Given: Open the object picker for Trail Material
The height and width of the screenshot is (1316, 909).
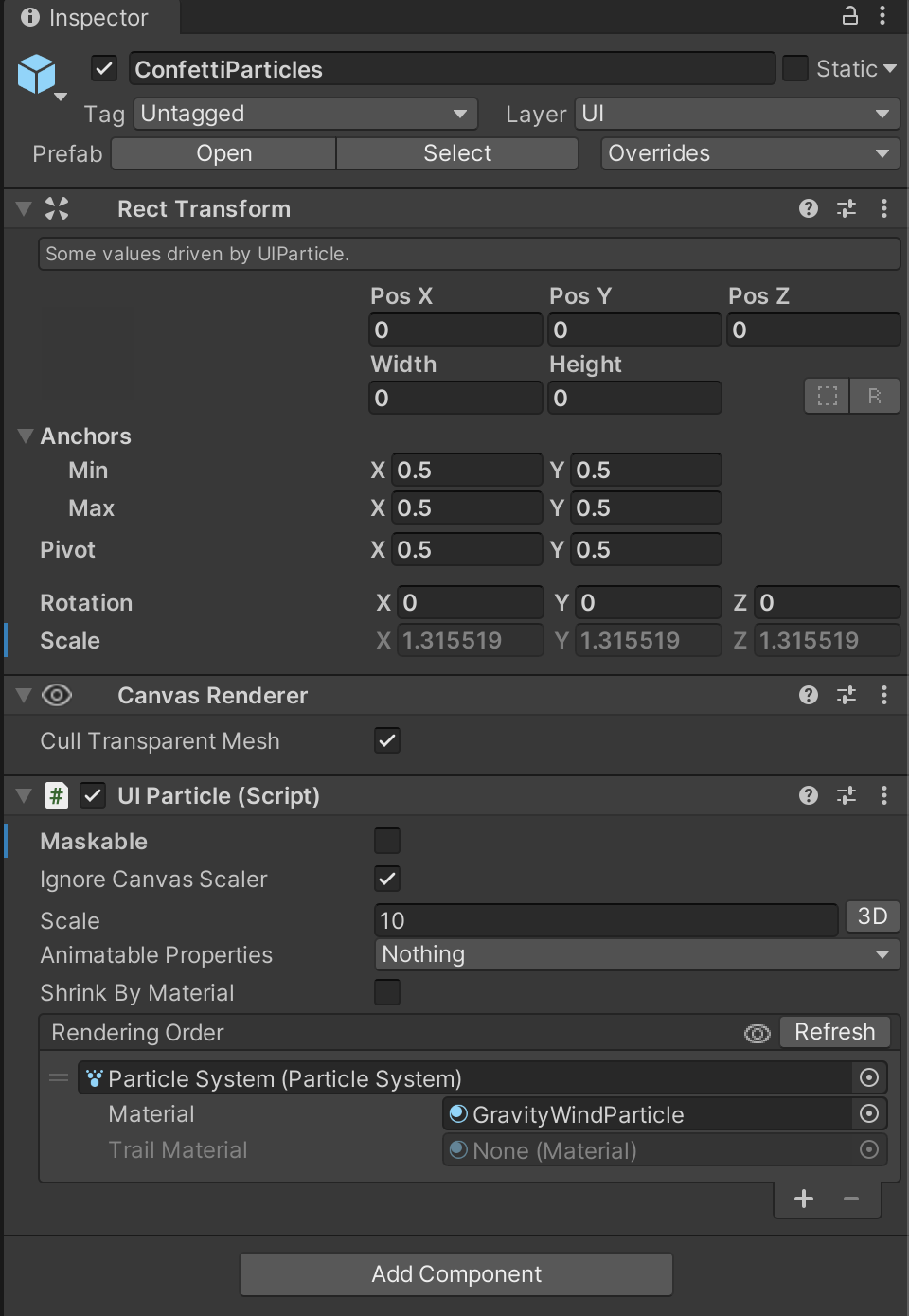Looking at the screenshot, I should click(x=868, y=1149).
